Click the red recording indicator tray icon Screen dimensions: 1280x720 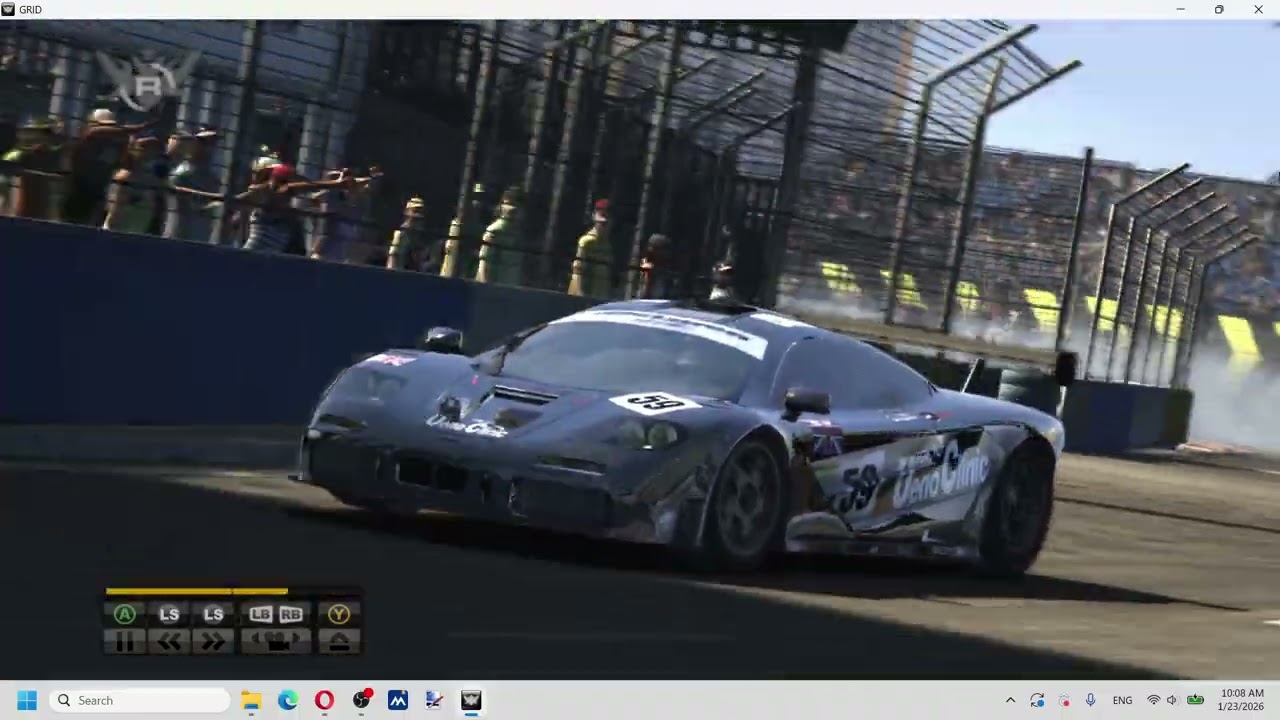pos(1064,700)
